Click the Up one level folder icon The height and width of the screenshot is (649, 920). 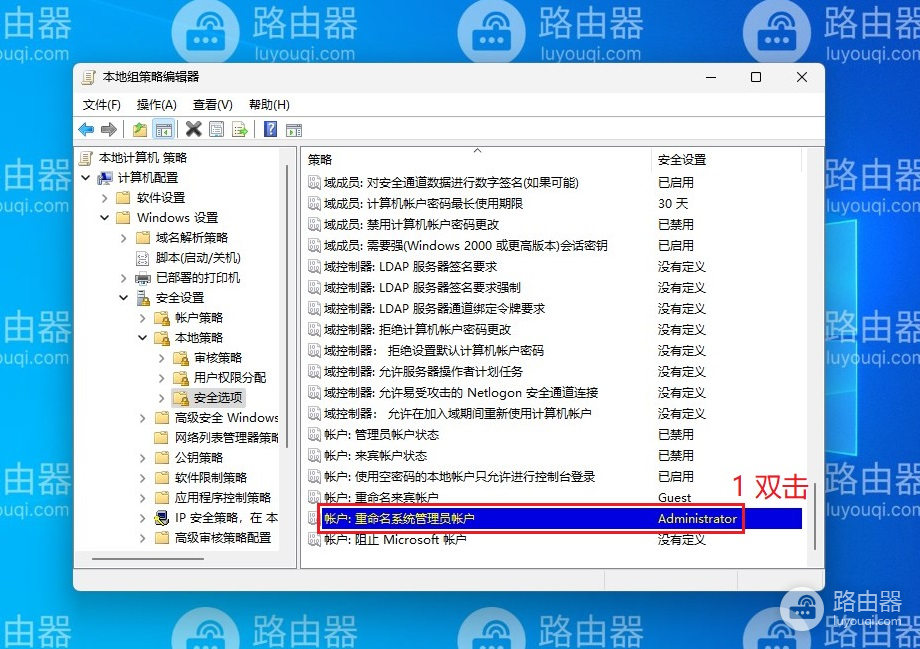[x=140, y=129]
